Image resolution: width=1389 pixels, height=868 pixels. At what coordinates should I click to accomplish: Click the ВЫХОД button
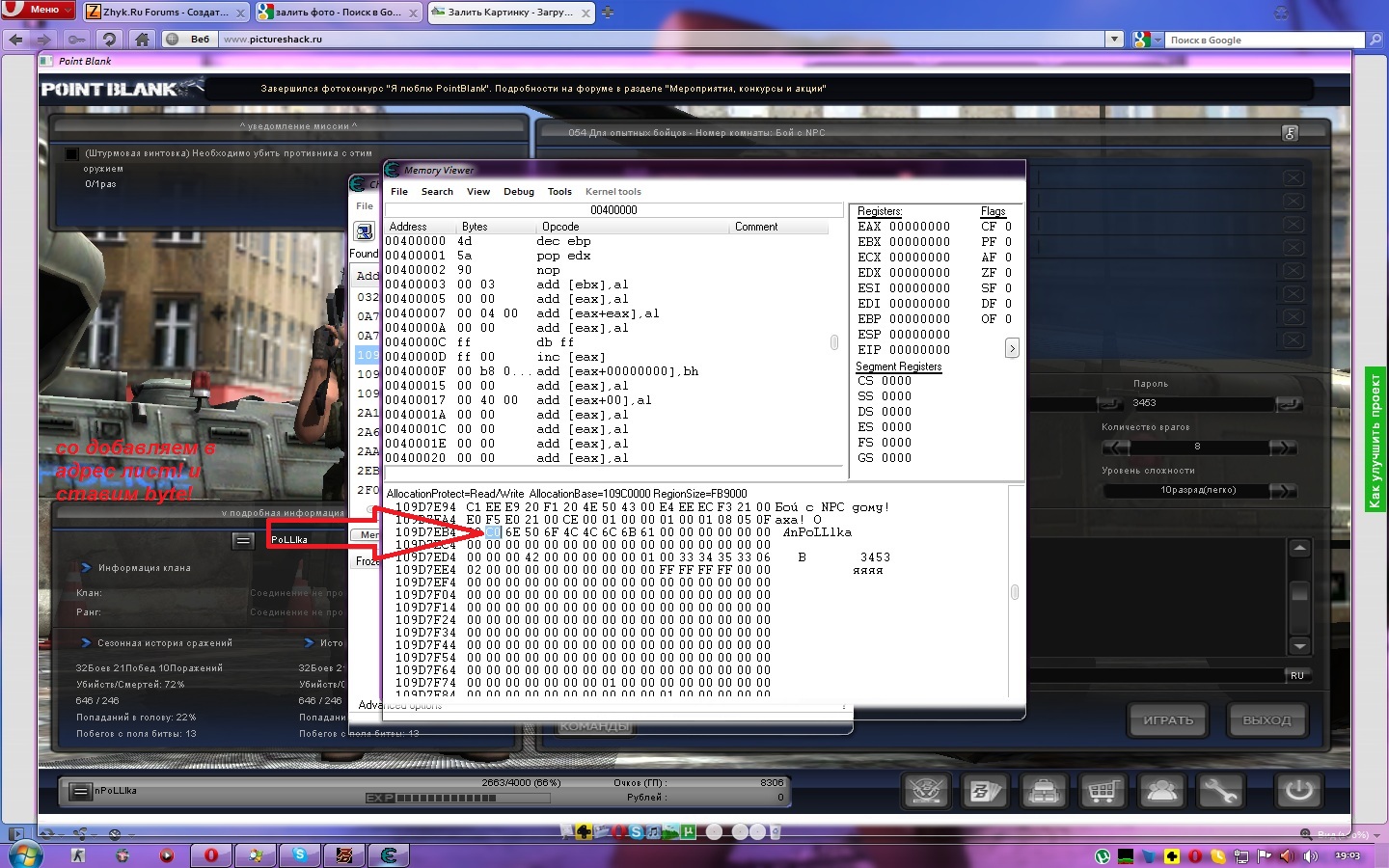1266,720
